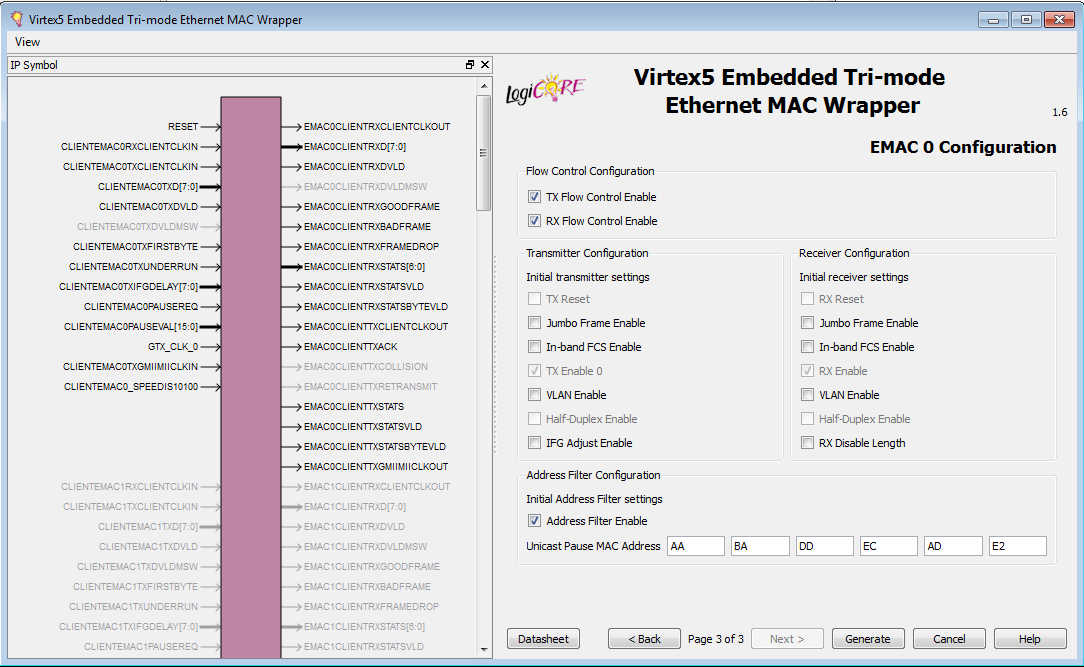Viewport: 1084px width, 667px height.
Task: Click the DD MAC address field
Action: (825, 546)
